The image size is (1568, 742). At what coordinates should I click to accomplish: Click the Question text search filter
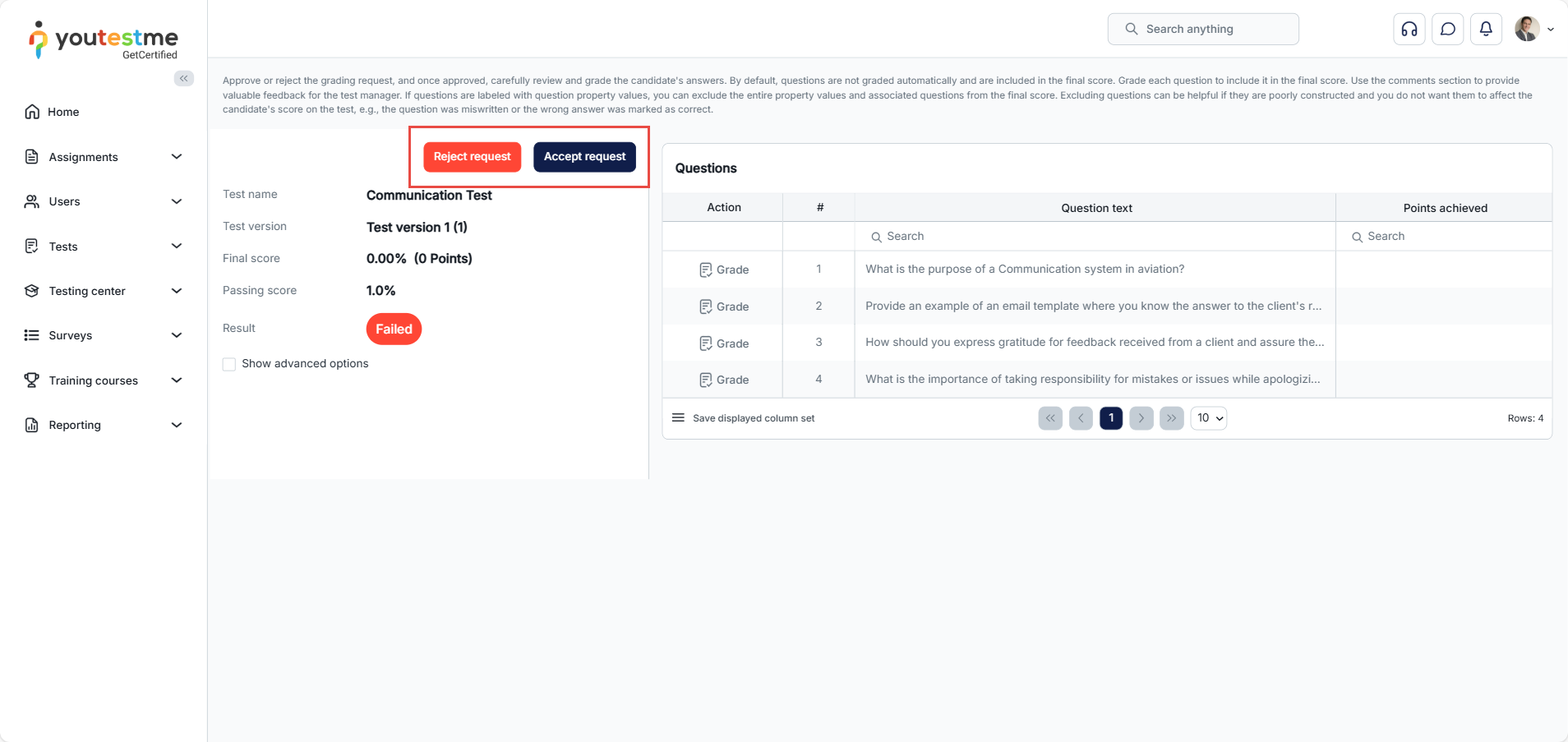point(1095,237)
